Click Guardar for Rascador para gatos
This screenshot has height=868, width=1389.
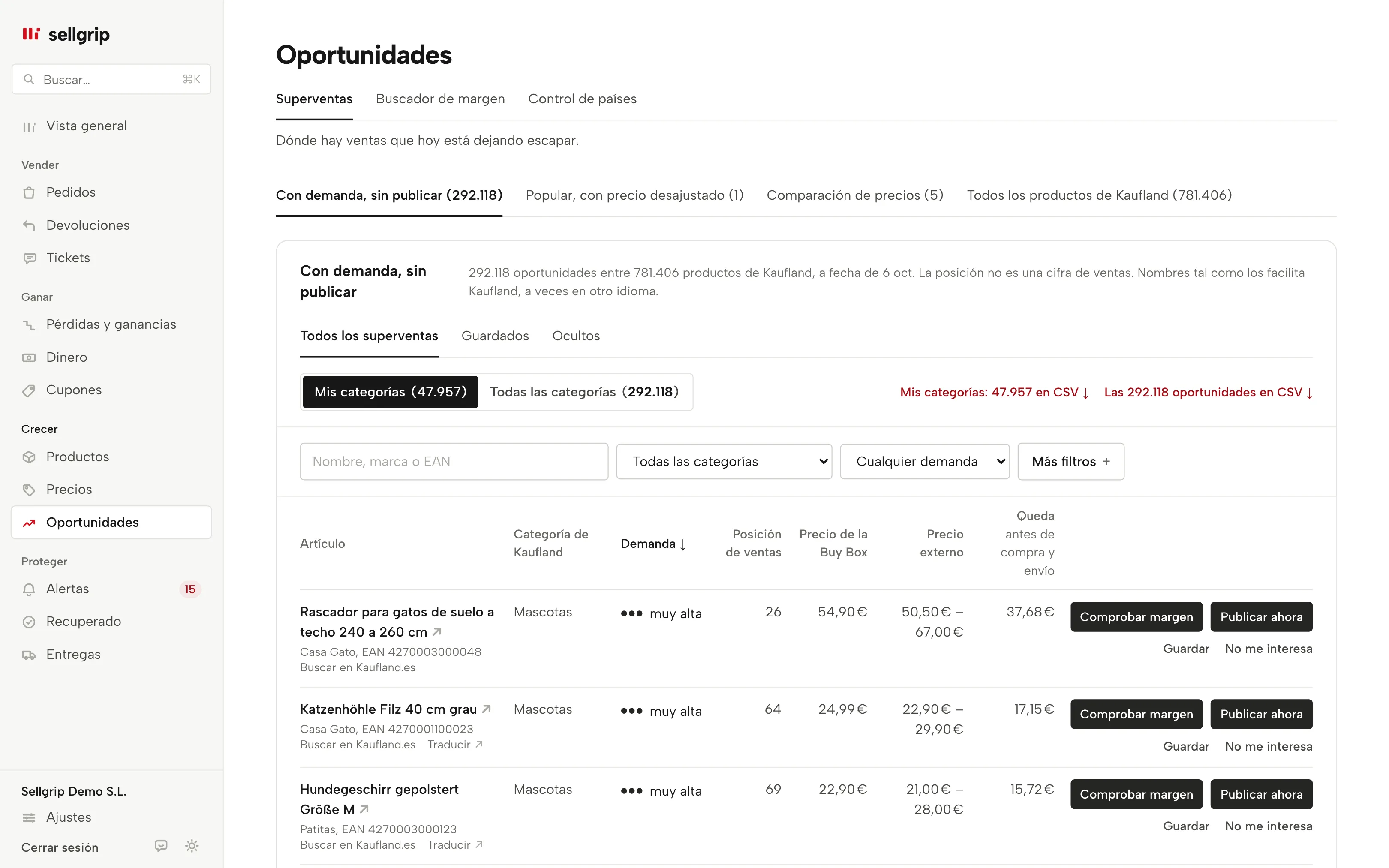click(x=1186, y=649)
